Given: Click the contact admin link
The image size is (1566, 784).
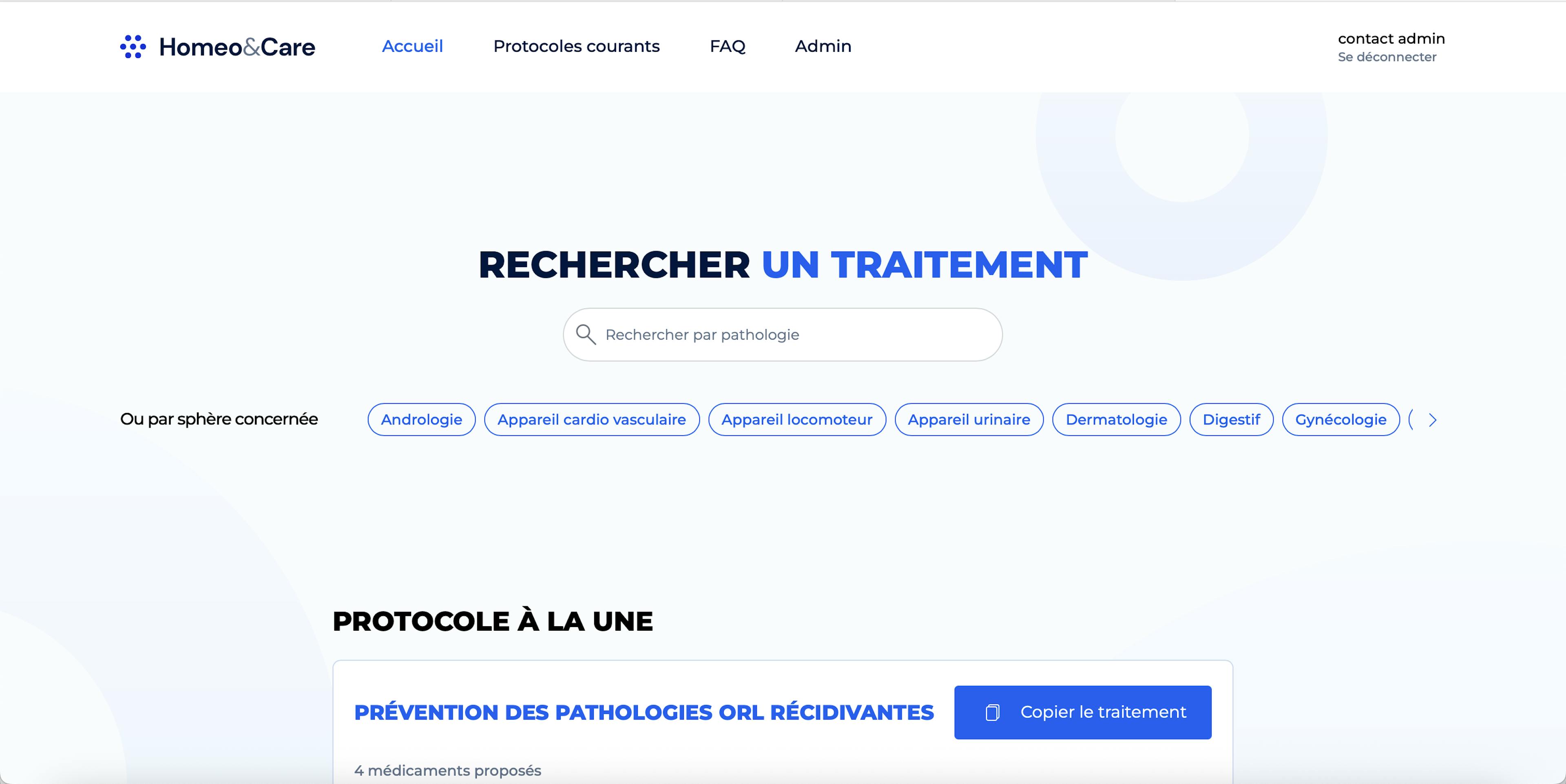Looking at the screenshot, I should point(1391,38).
